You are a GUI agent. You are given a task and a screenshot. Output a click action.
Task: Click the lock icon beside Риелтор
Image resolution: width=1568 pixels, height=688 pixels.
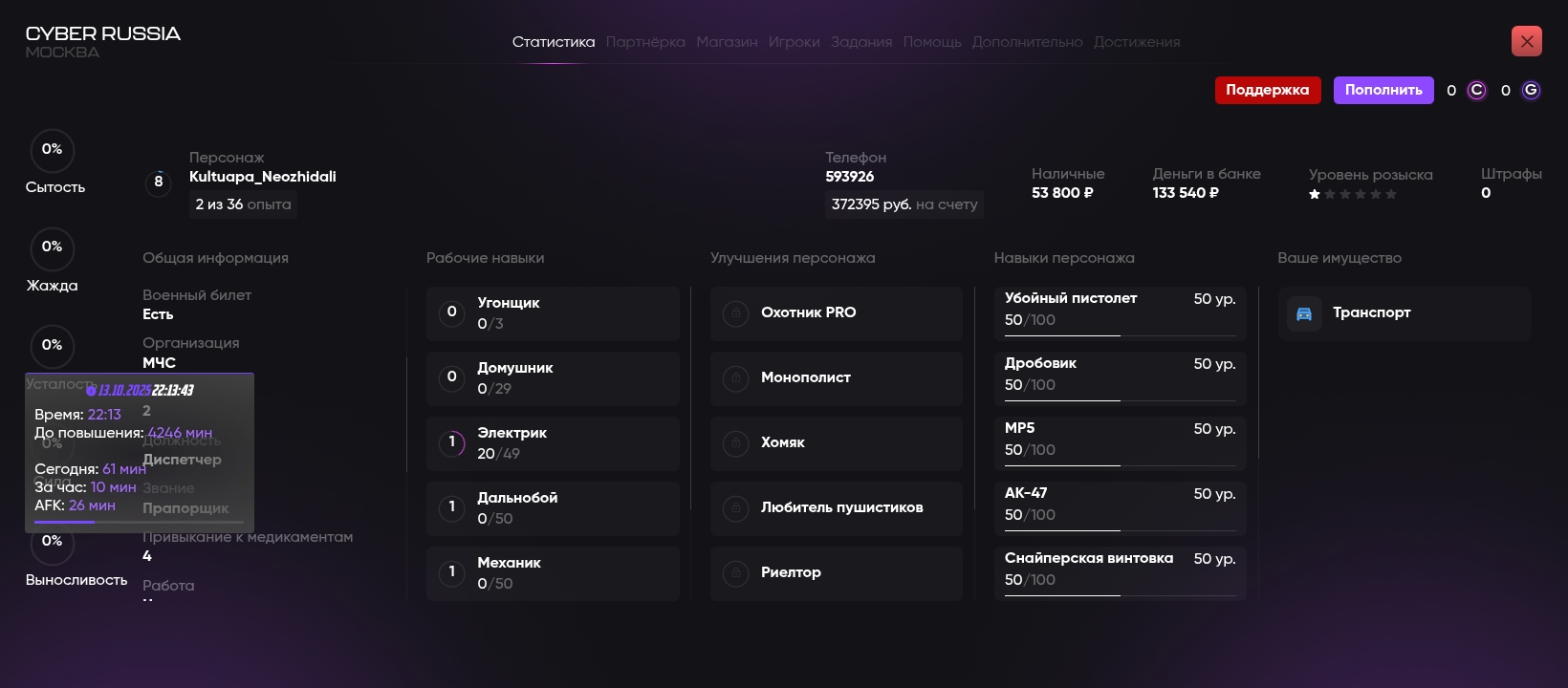point(735,572)
